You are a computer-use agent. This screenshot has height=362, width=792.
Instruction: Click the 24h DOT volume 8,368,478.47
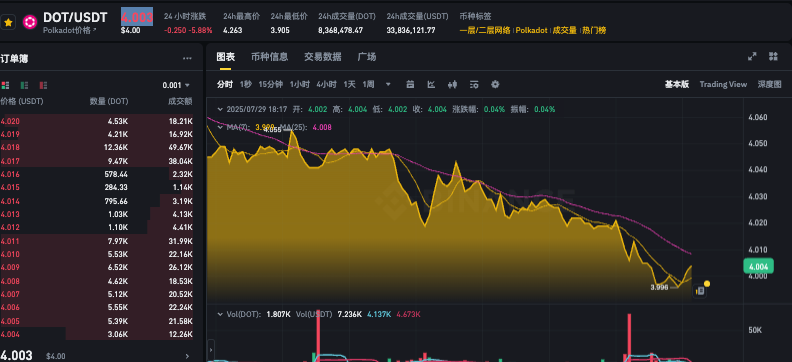(340, 30)
